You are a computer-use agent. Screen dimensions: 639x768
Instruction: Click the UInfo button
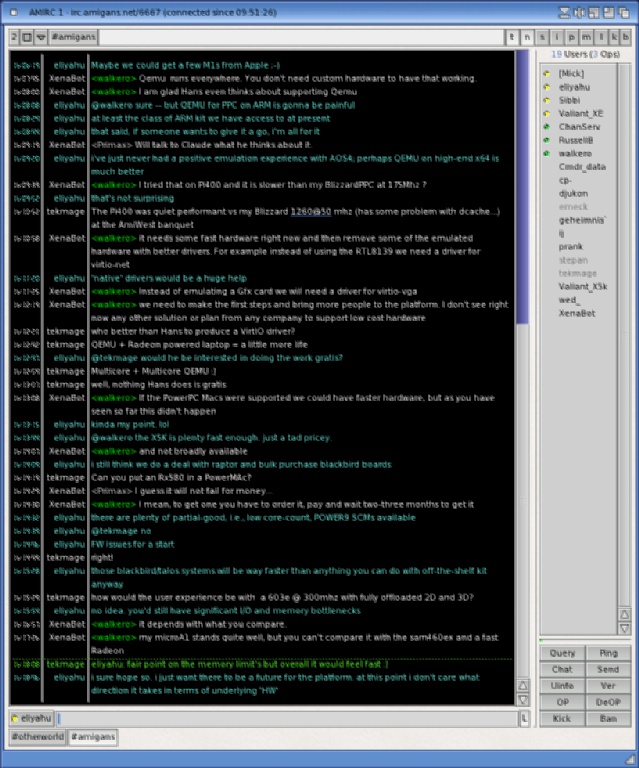[562, 686]
